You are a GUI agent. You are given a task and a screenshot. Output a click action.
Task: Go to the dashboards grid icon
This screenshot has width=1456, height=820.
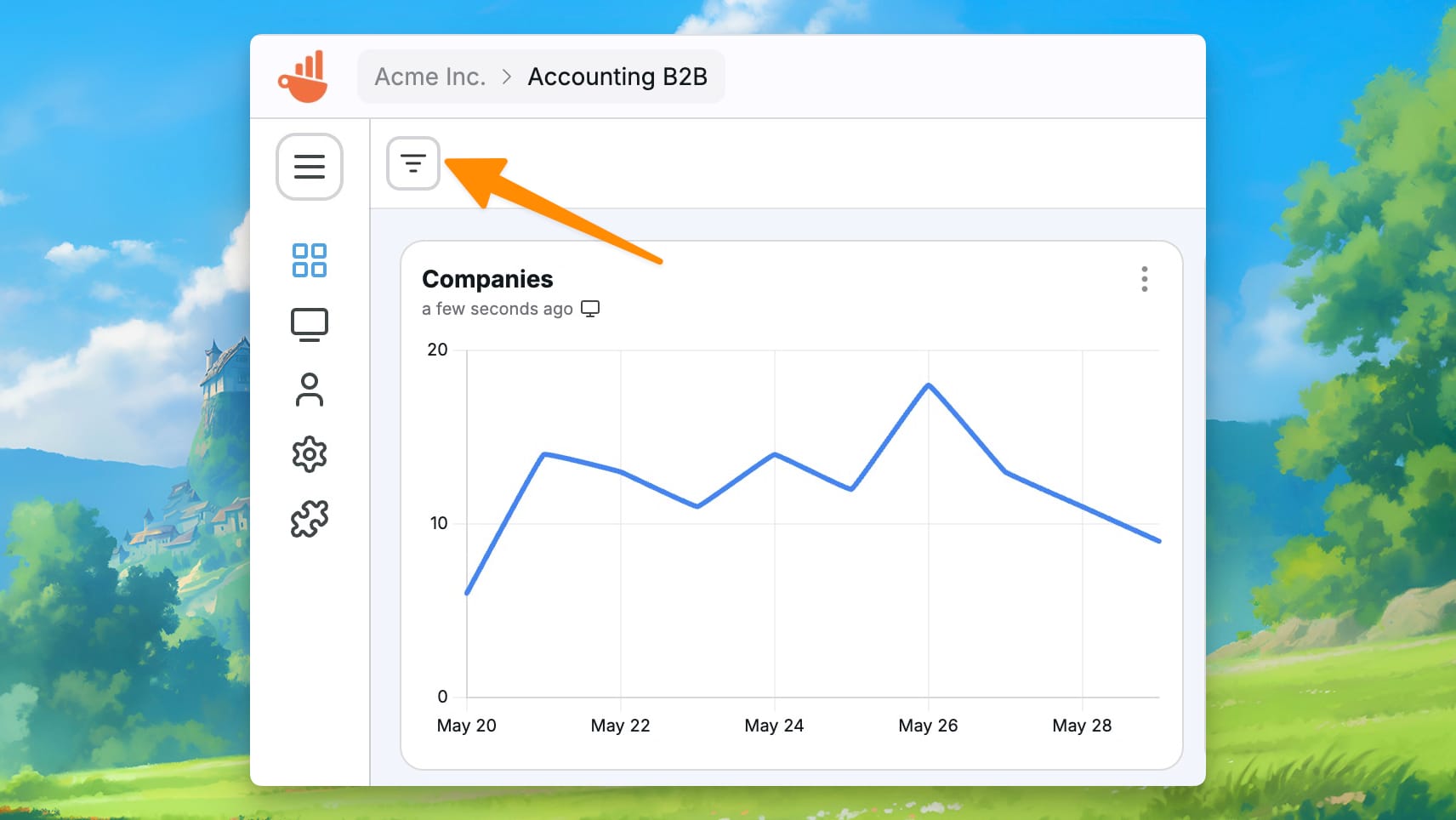pos(310,260)
